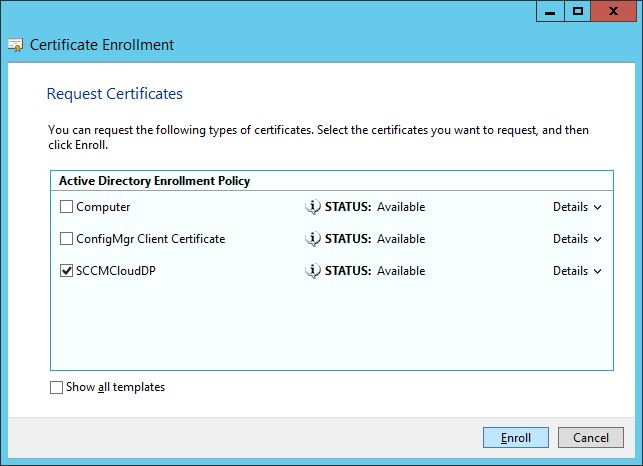643x466 pixels.
Task: Check the Computer certificate checkbox
Action: click(x=66, y=207)
